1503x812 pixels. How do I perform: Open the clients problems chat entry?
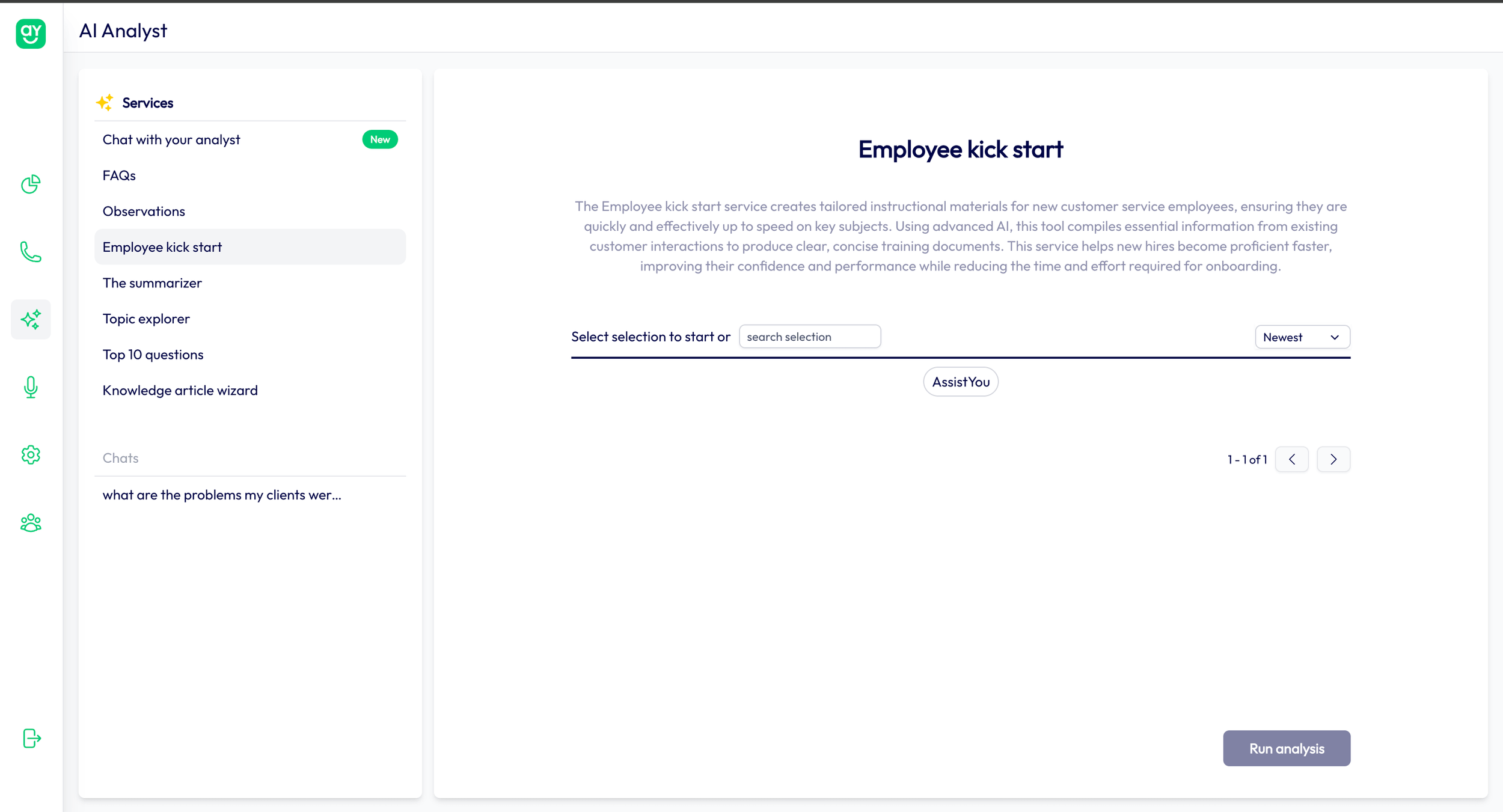coord(222,495)
